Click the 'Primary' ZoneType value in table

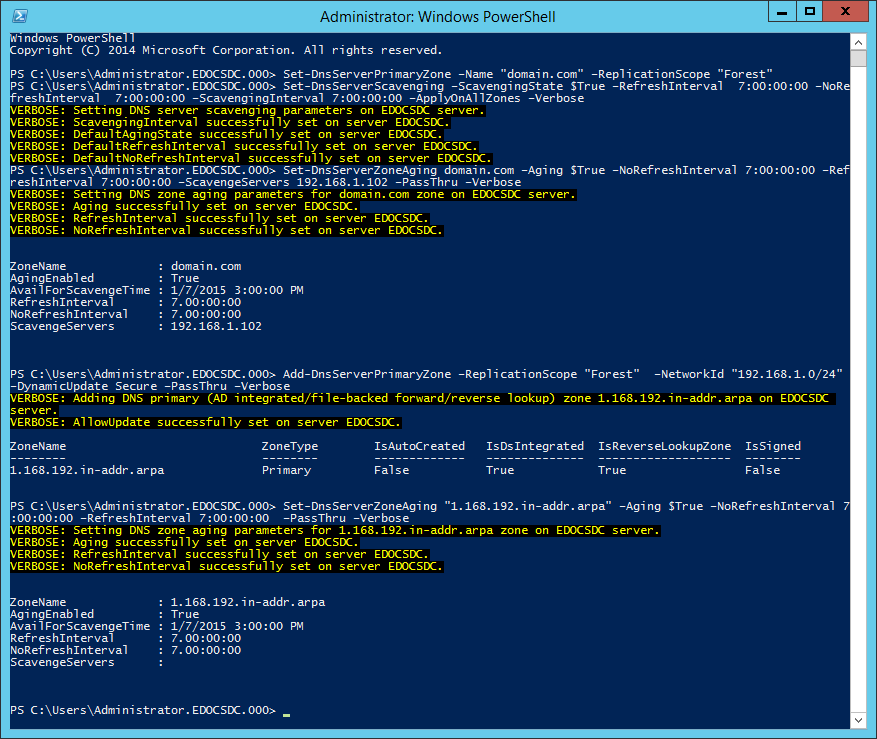tap(286, 470)
